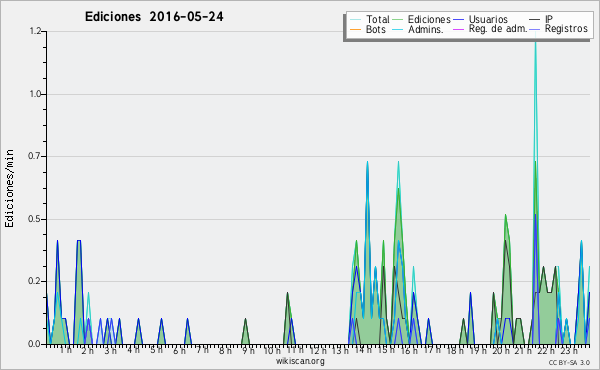The image size is (600, 370).
Task: Click the 1.0 value on the y-axis
Action: [x=35, y=94]
